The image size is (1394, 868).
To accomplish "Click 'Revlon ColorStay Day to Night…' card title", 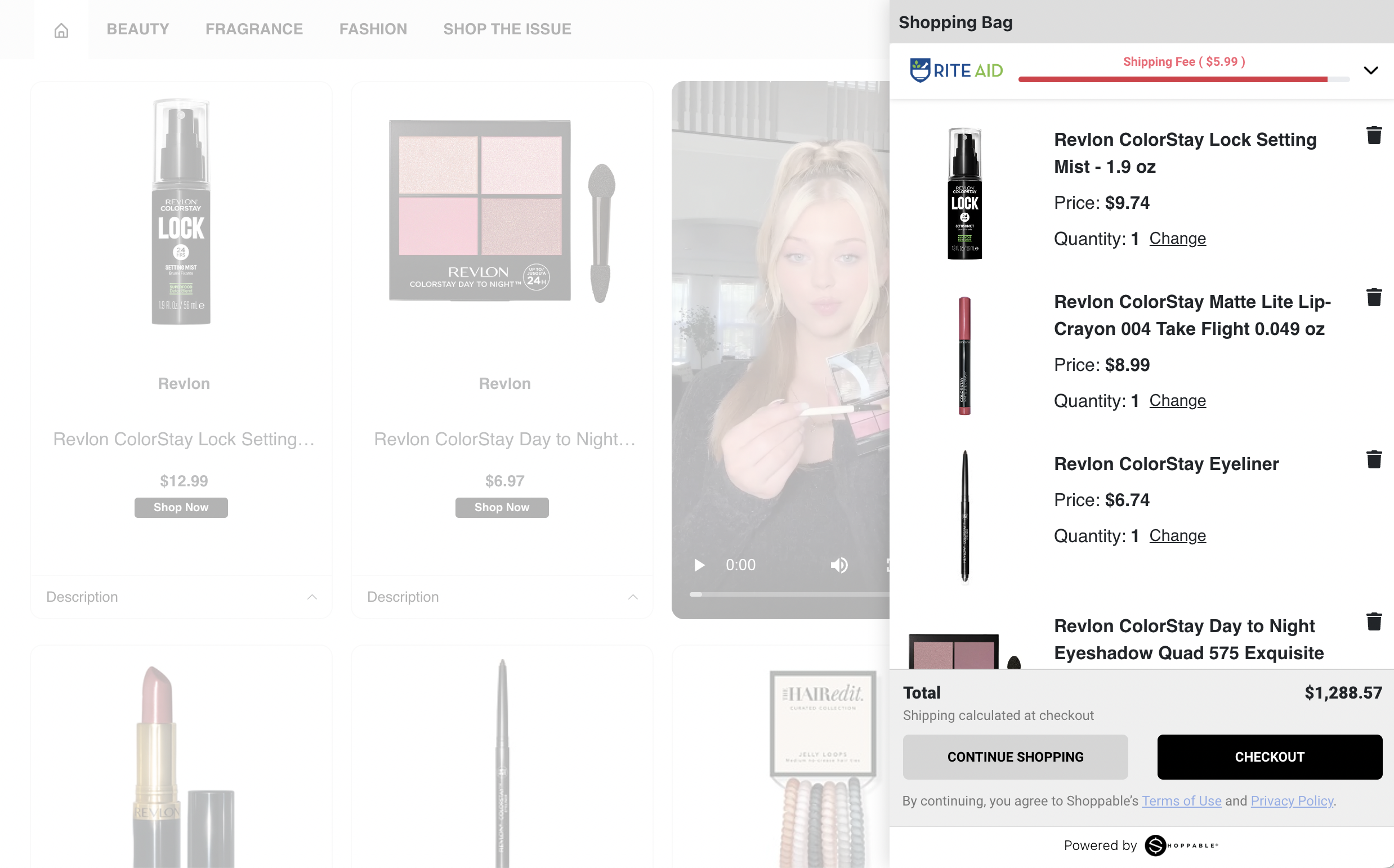I will click(x=504, y=439).
